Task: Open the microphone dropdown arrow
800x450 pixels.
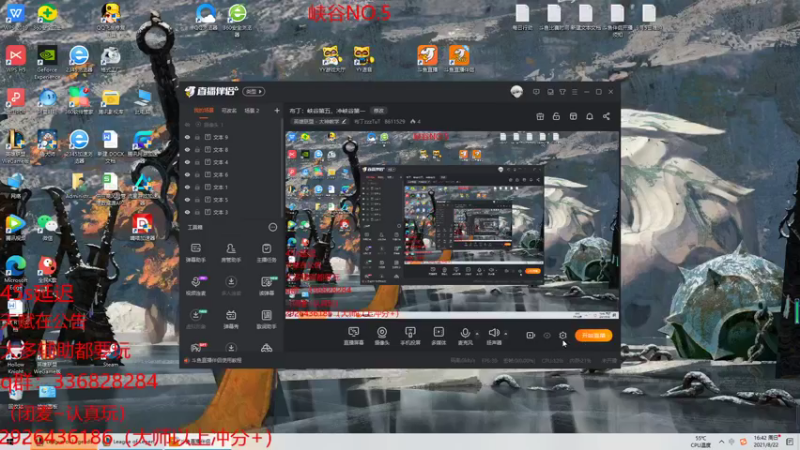Action: click(477, 334)
